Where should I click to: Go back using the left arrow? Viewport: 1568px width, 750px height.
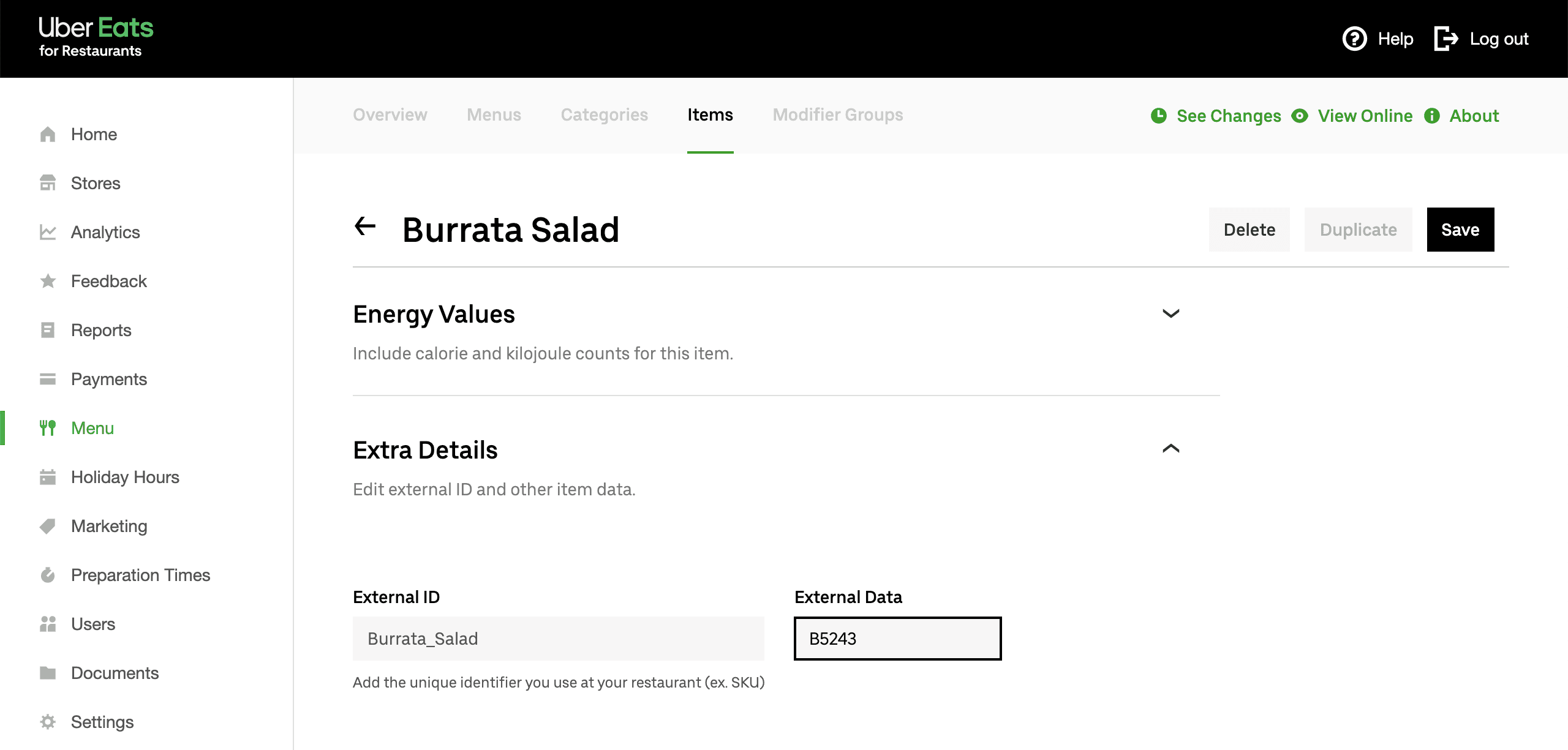pos(365,227)
